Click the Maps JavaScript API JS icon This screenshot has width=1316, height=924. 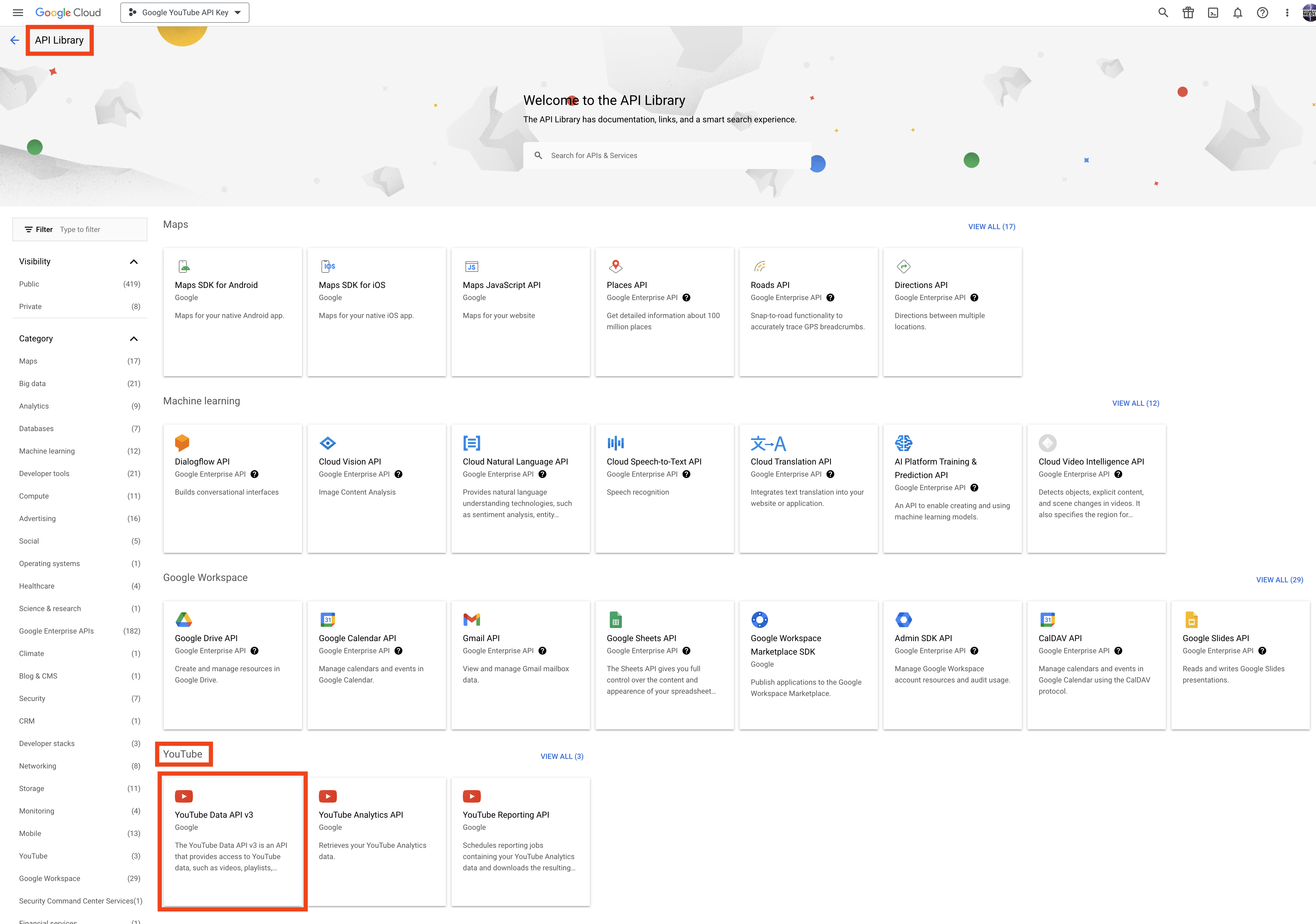click(472, 266)
